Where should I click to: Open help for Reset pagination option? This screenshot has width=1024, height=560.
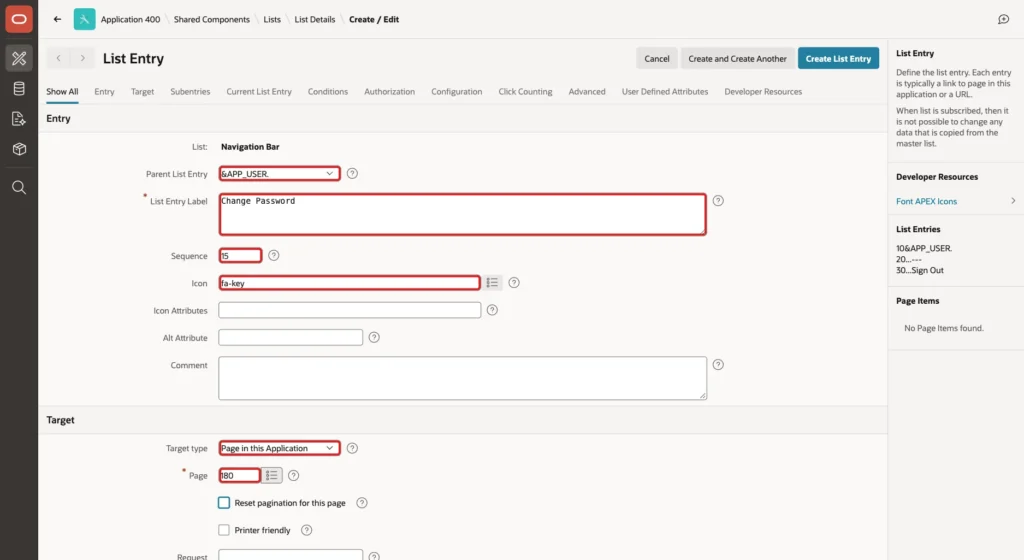362,503
